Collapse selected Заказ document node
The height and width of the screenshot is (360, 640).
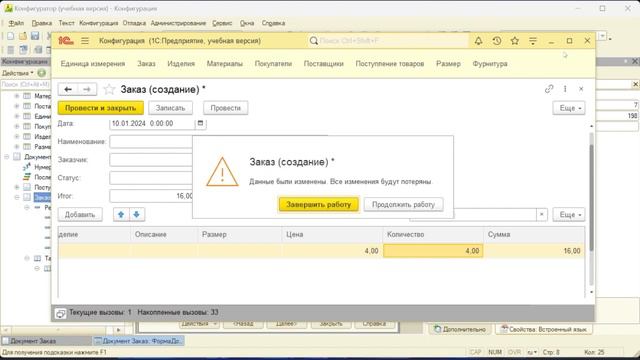point(17,198)
